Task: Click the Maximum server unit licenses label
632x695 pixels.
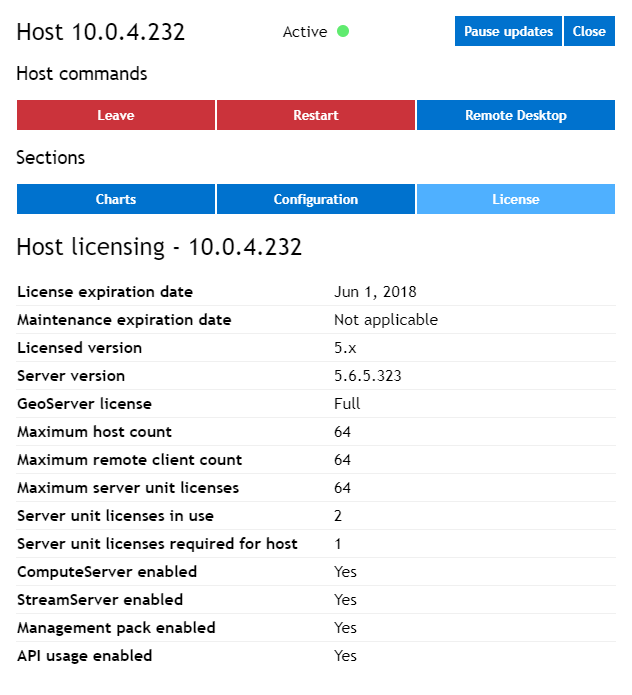Action: coord(128,488)
